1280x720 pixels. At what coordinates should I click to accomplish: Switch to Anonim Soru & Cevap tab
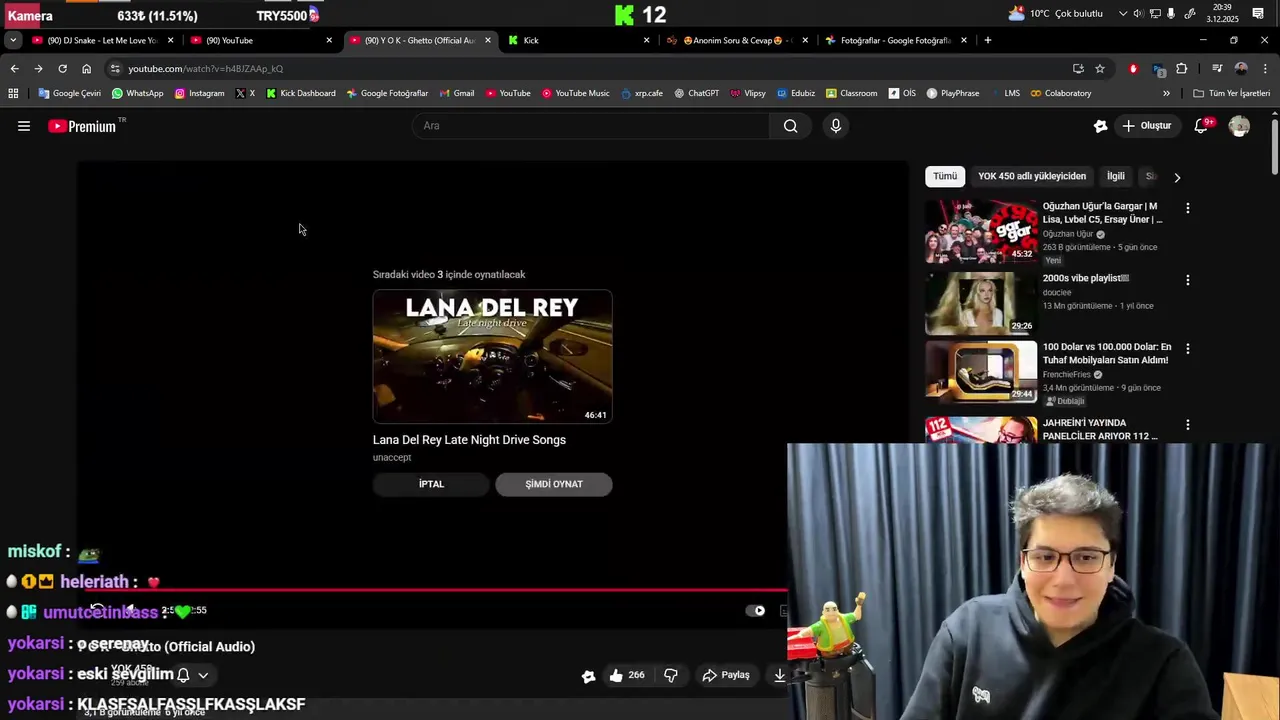737,40
